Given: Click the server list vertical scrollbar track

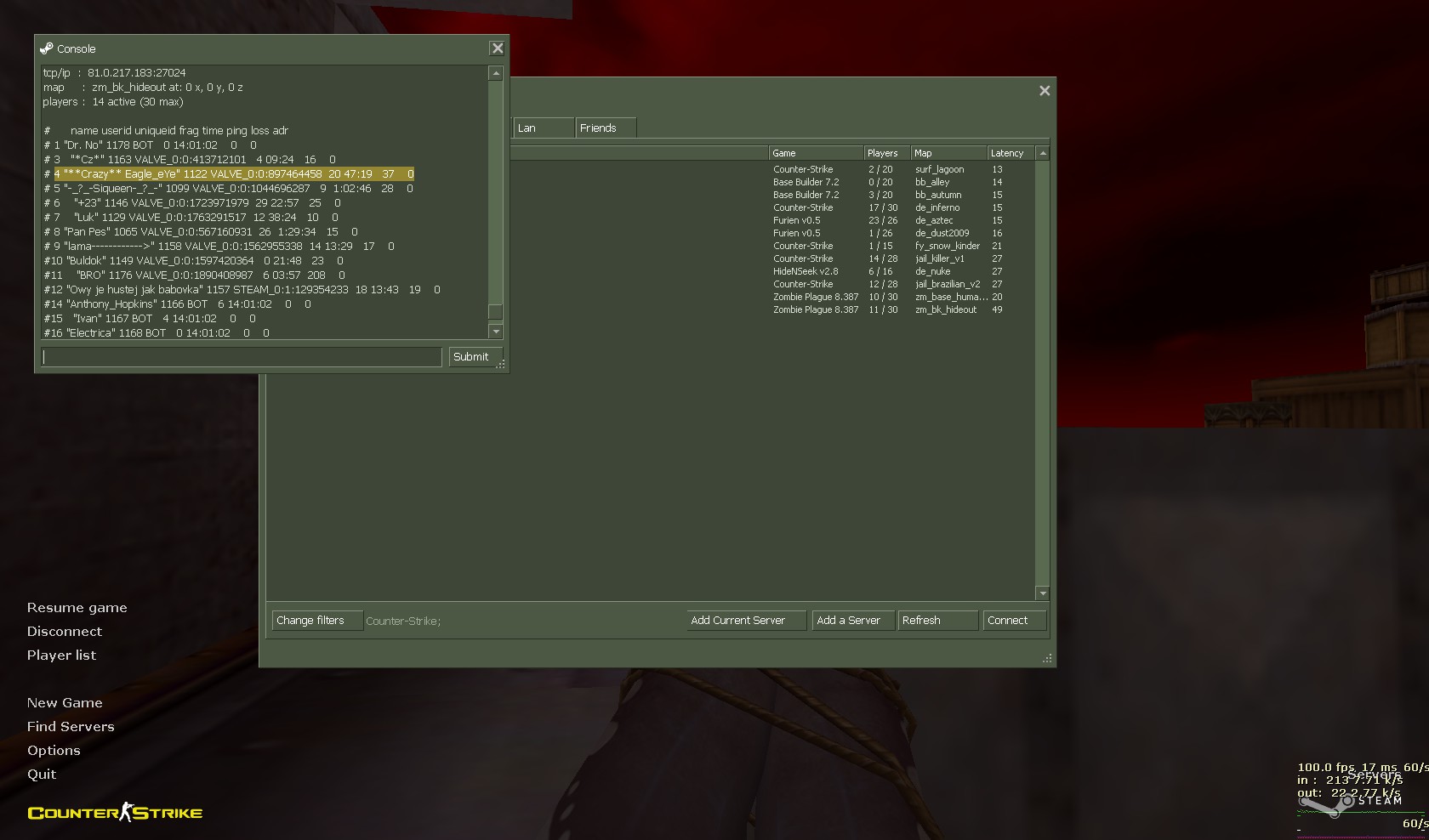Looking at the screenshot, I should click(x=1043, y=372).
